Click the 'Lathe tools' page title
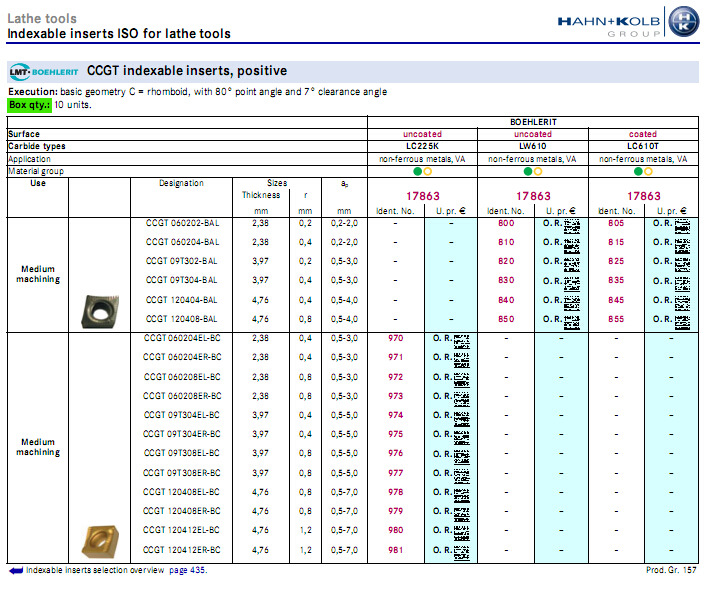This screenshot has height=593, width=716. [42, 19]
